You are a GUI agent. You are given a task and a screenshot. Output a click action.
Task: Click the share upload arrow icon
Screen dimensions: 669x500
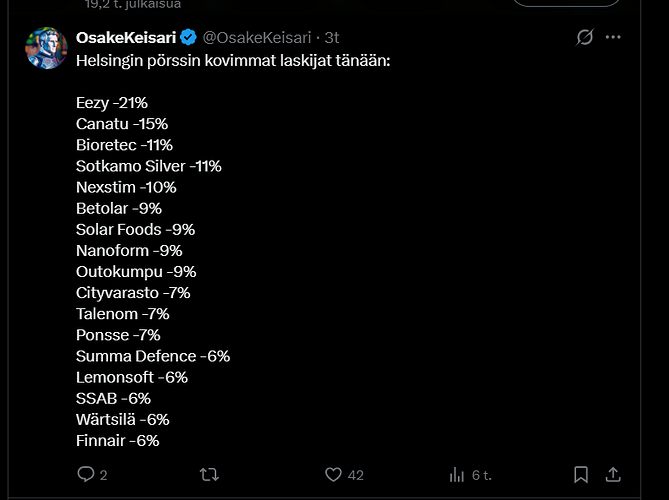click(613, 474)
